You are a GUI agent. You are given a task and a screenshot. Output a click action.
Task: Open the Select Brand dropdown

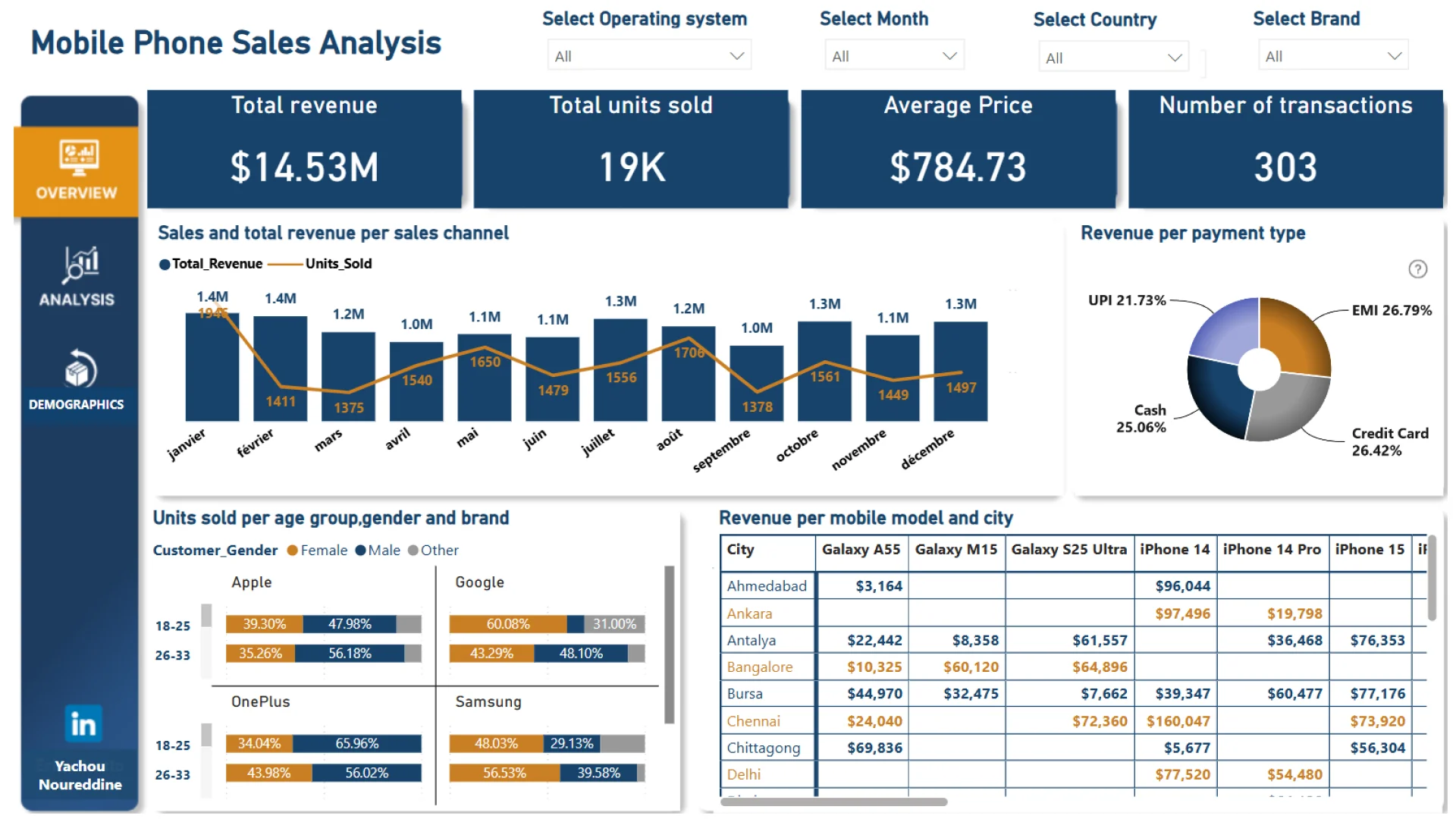coord(1332,56)
